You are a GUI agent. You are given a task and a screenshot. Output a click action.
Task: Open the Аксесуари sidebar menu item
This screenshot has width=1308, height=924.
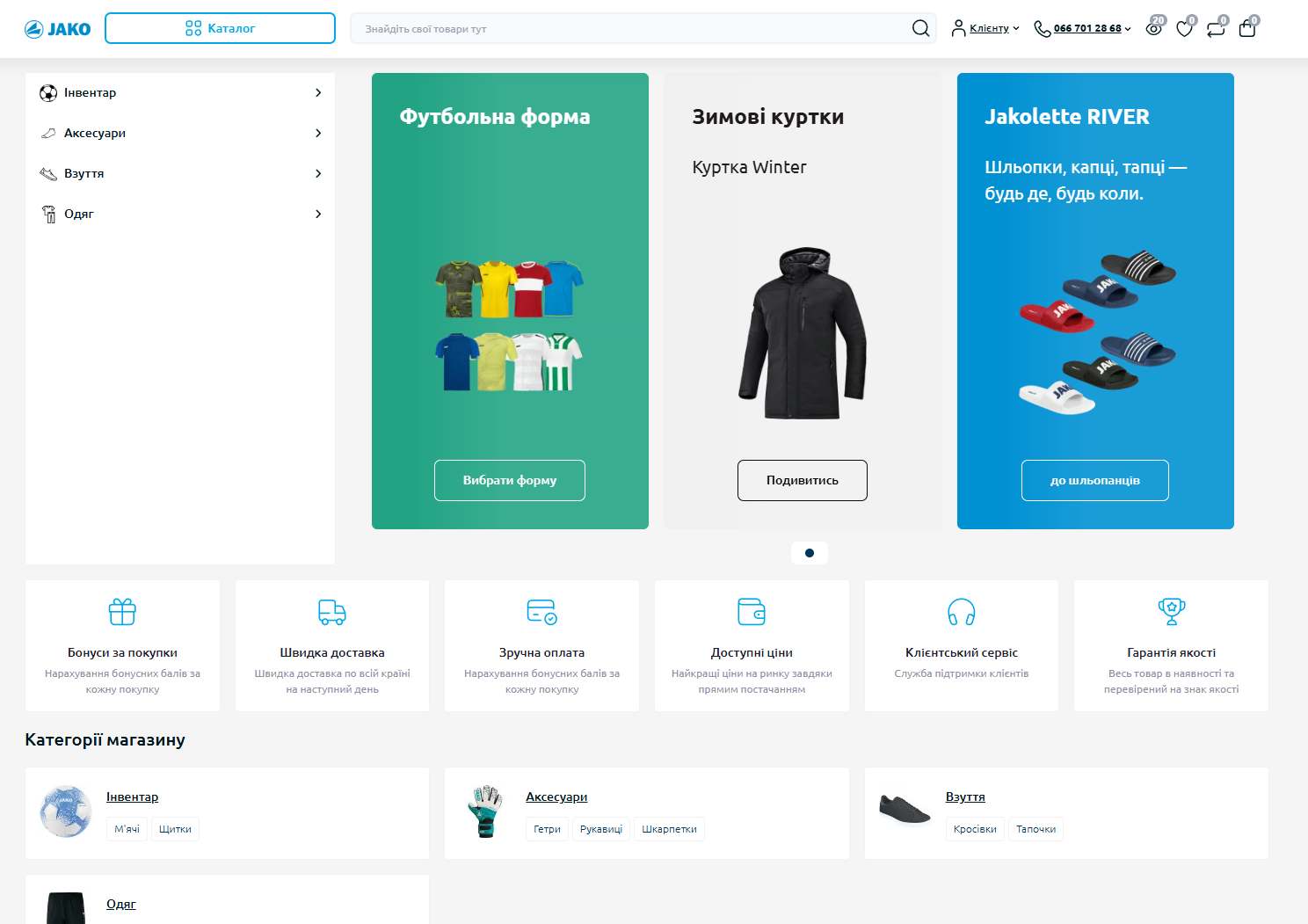[x=95, y=133]
